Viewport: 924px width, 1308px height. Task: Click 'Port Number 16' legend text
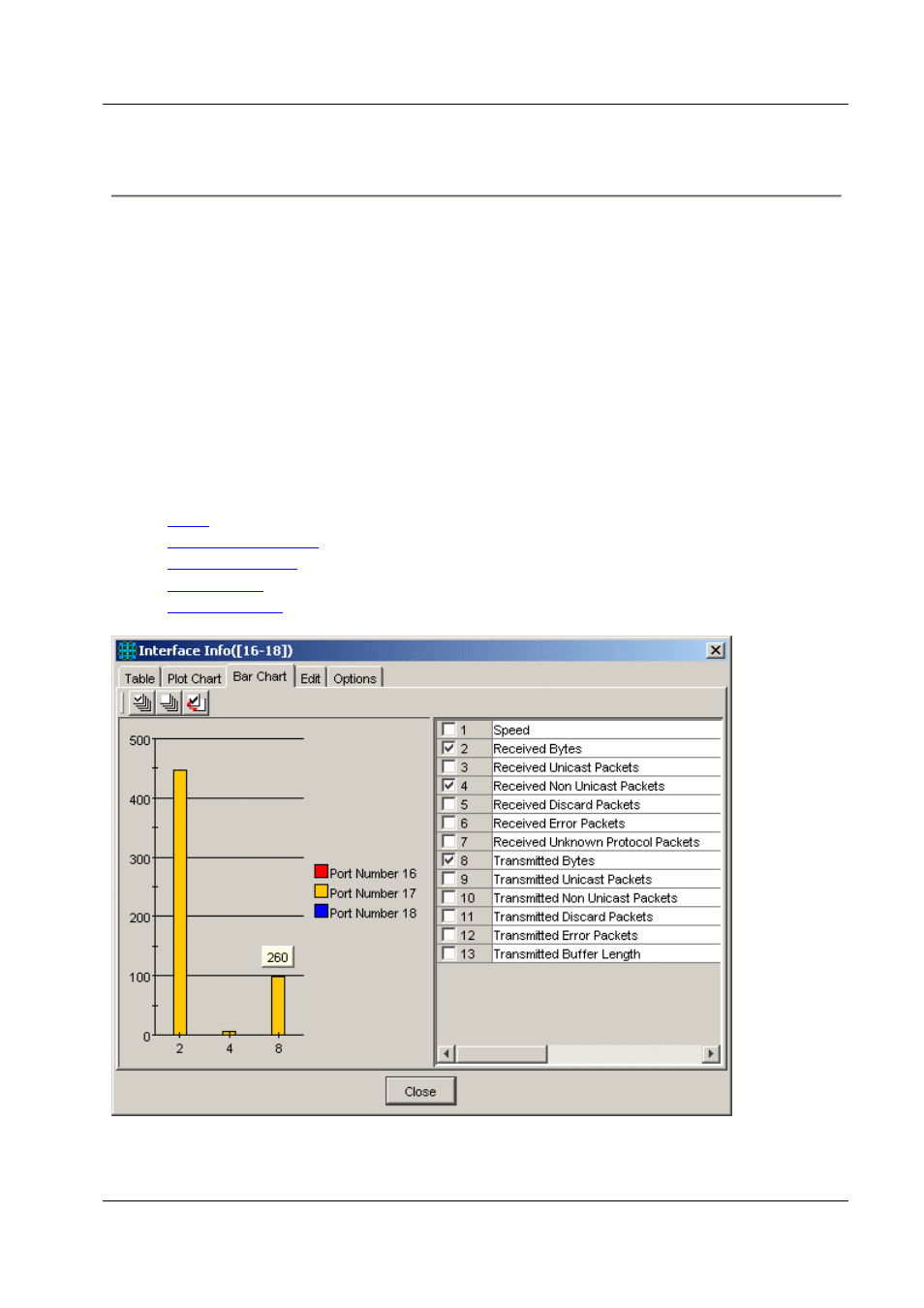pos(373,874)
